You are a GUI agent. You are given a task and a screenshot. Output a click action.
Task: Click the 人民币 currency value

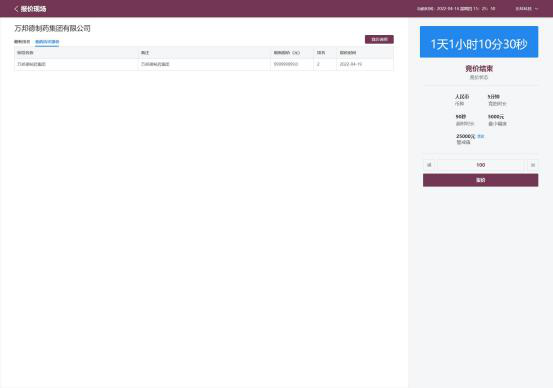tap(462, 96)
